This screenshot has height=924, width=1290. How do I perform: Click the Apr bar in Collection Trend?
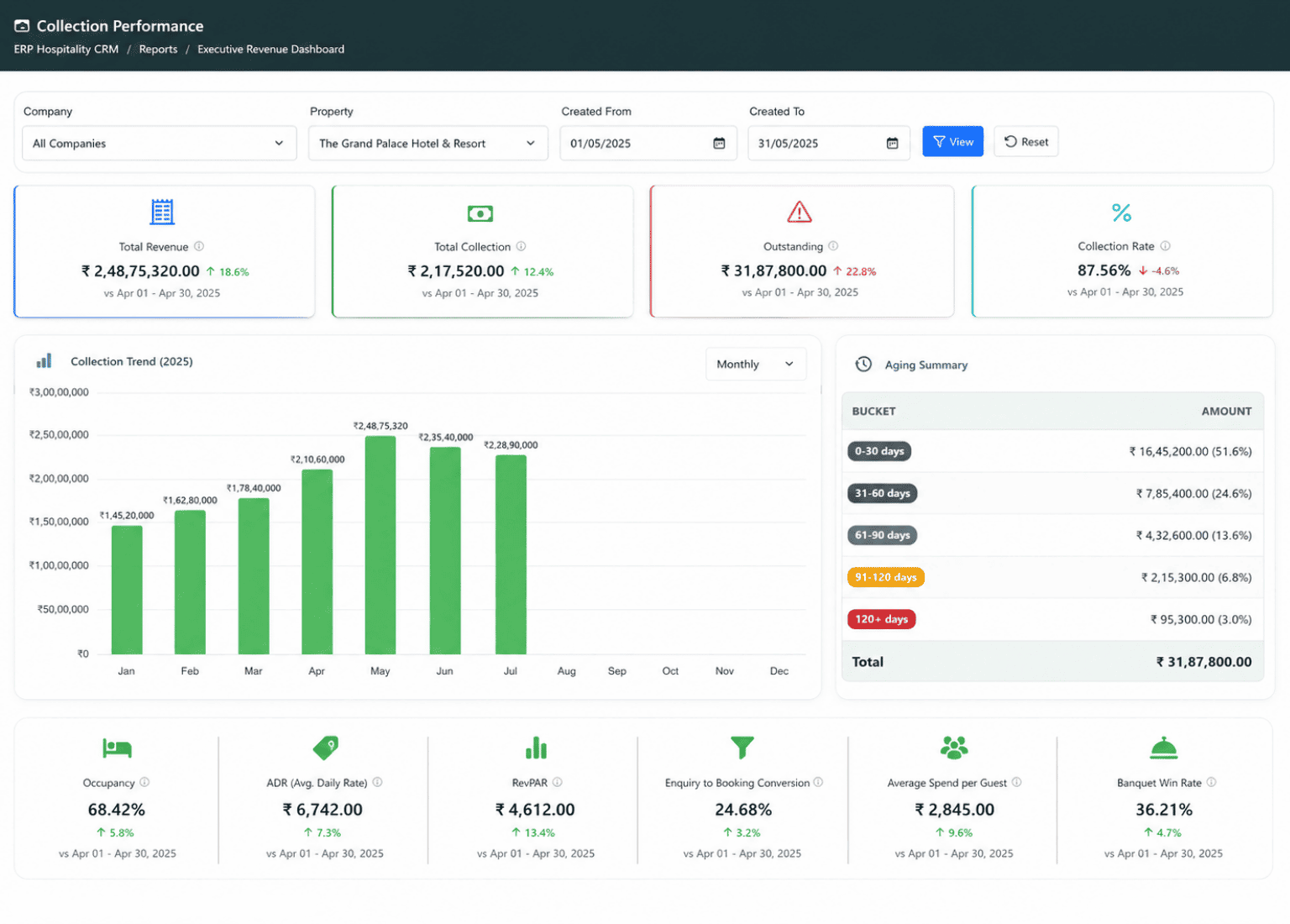coord(317,561)
